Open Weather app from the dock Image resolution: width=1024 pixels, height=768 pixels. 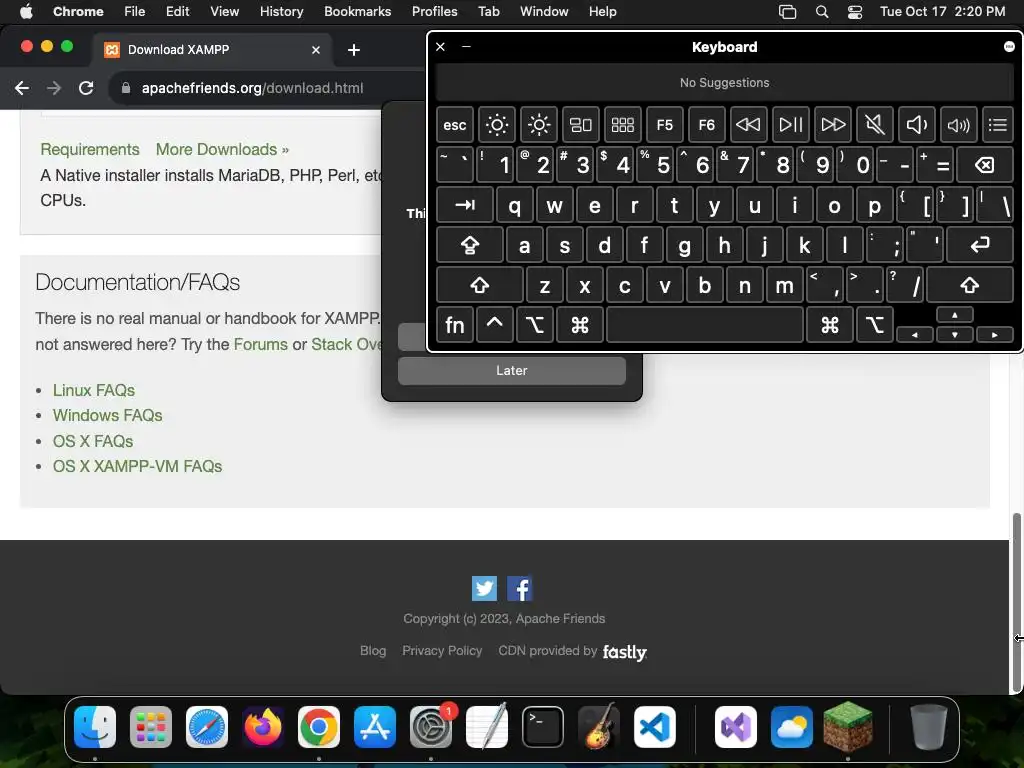792,727
